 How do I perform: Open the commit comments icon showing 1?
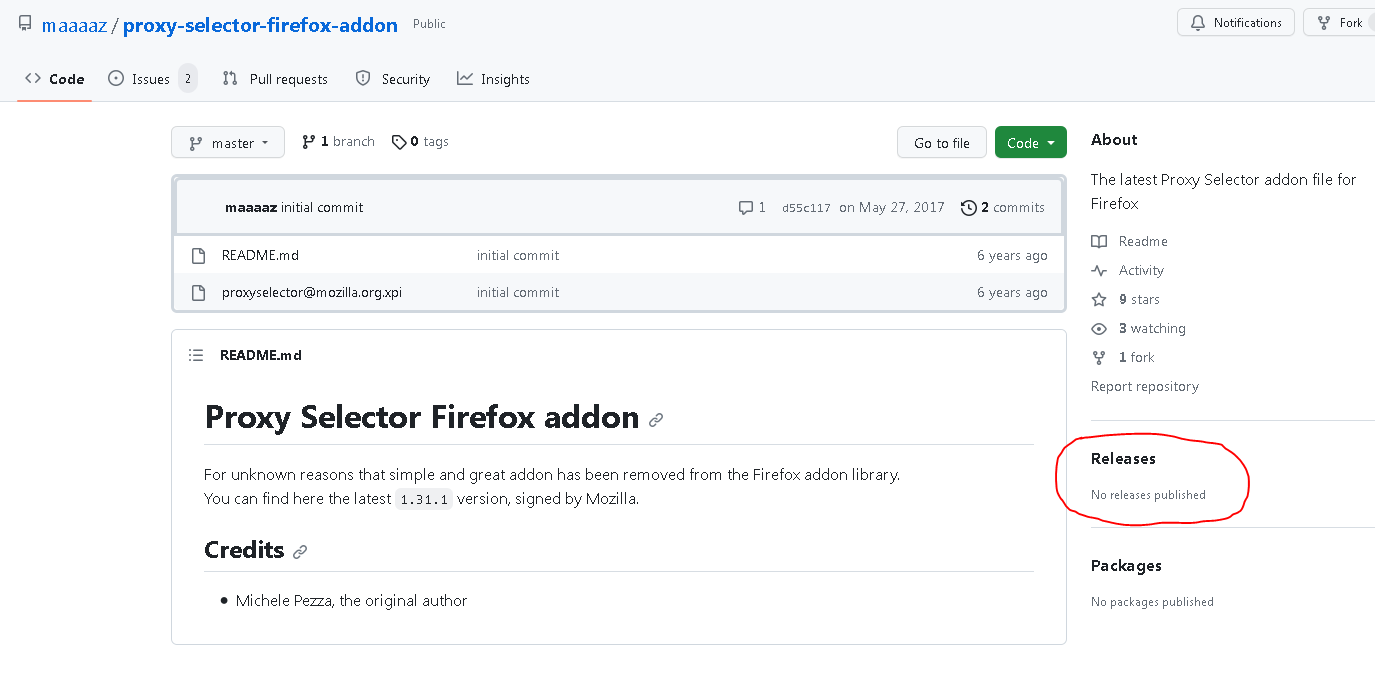pyautogui.click(x=752, y=208)
